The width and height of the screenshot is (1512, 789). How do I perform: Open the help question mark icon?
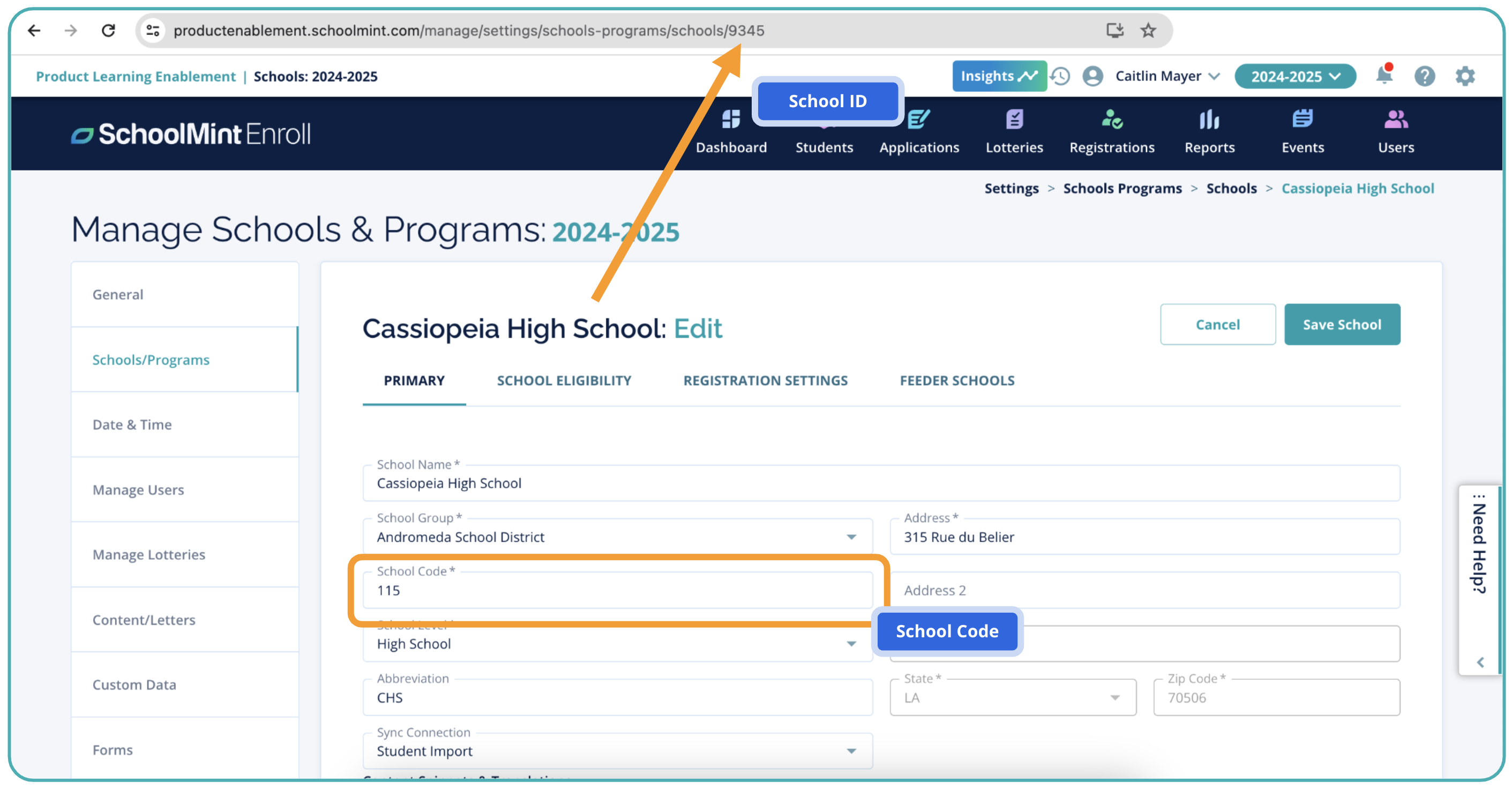(1424, 76)
